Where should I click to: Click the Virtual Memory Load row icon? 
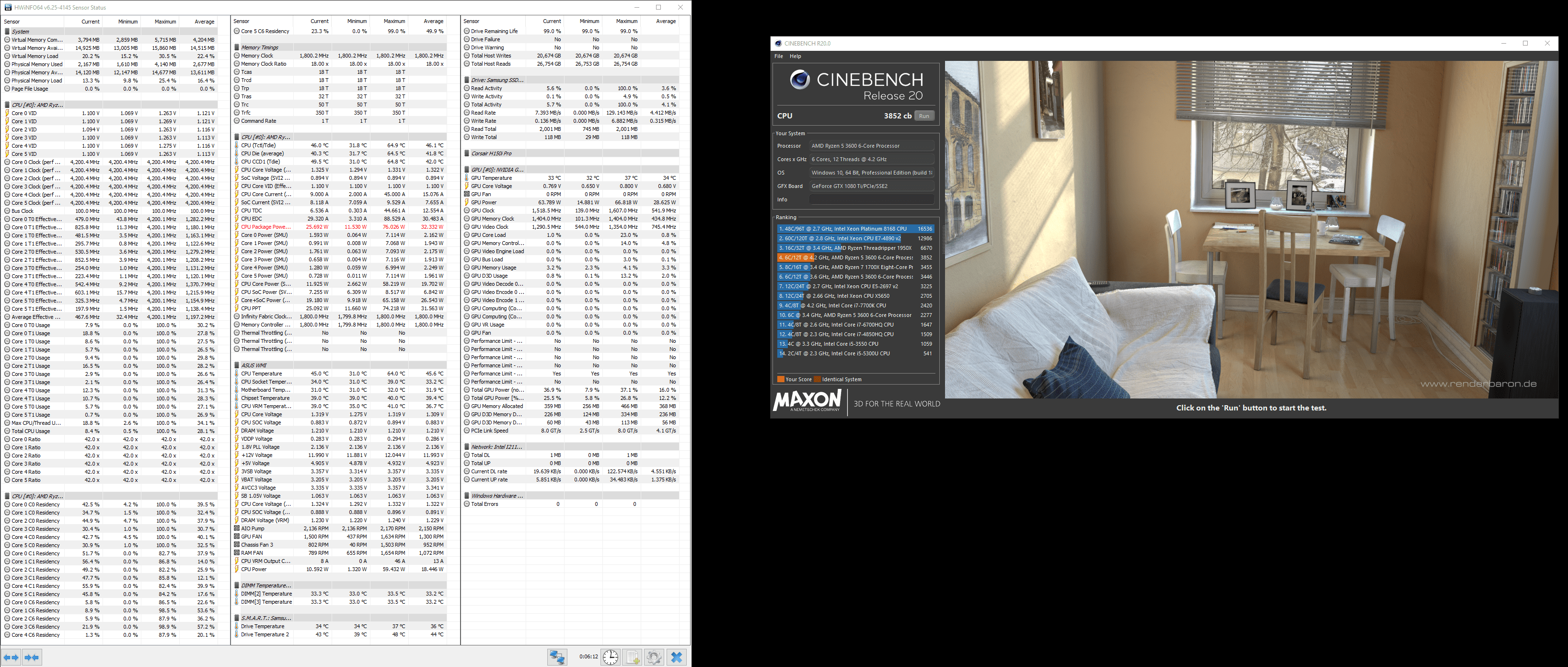click(x=7, y=56)
